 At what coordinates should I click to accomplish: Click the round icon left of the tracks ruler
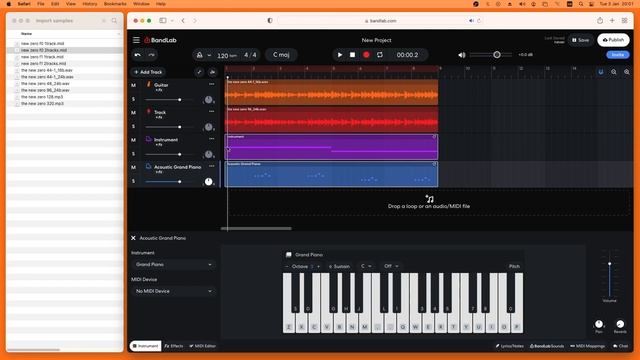pyautogui.click(x=213, y=72)
